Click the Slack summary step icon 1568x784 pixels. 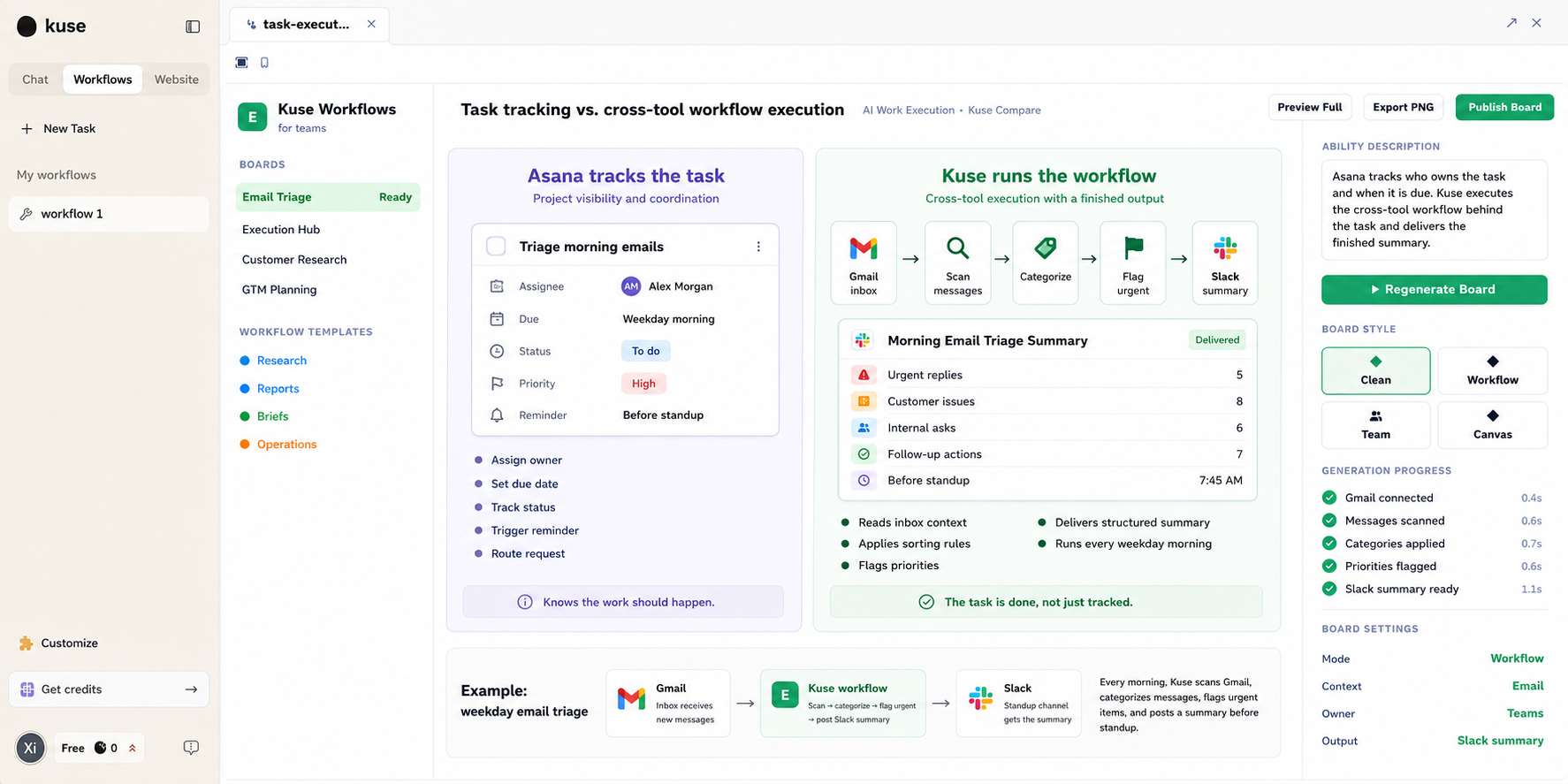1225,248
